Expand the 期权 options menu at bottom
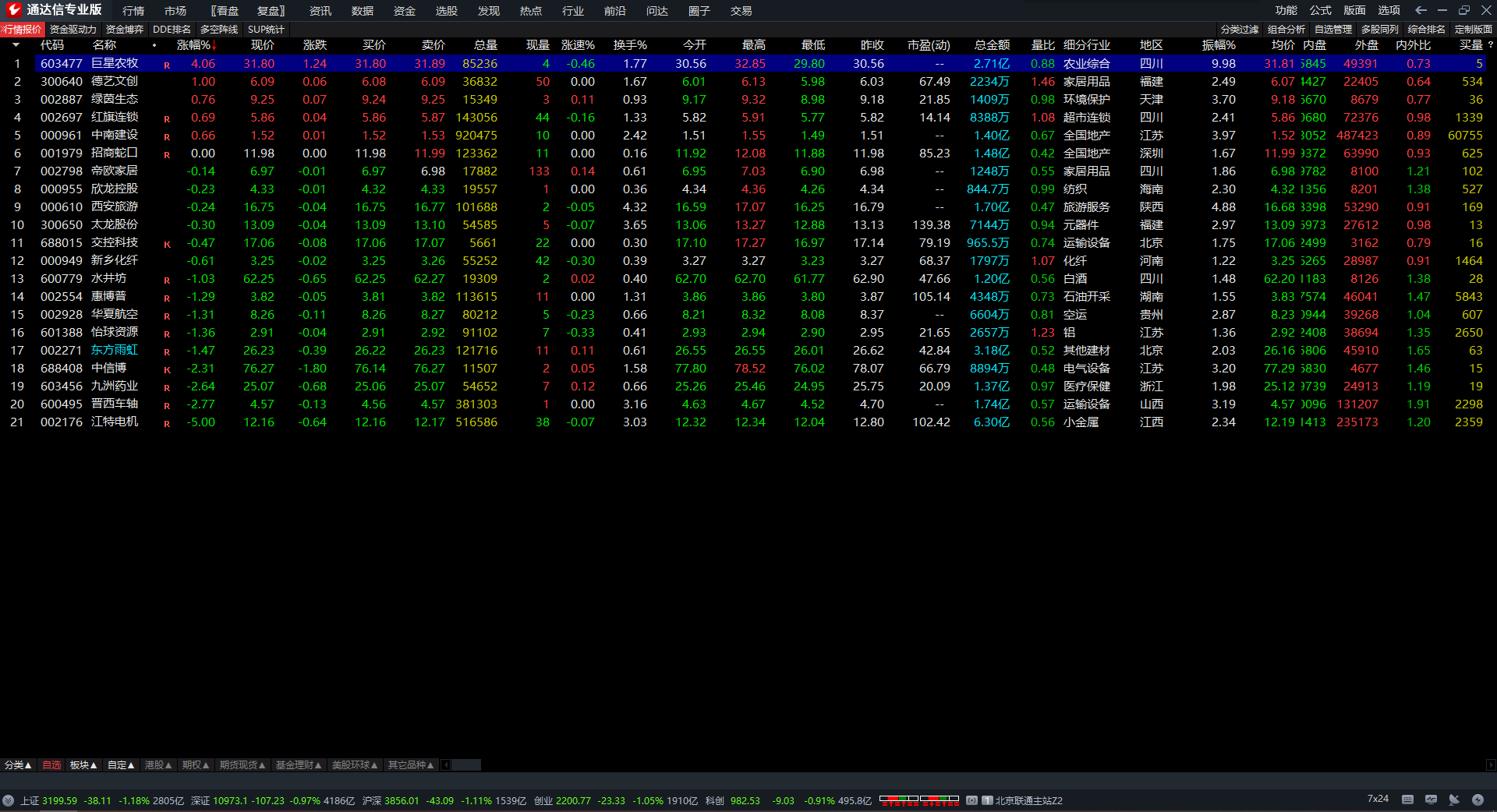 [196, 765]
